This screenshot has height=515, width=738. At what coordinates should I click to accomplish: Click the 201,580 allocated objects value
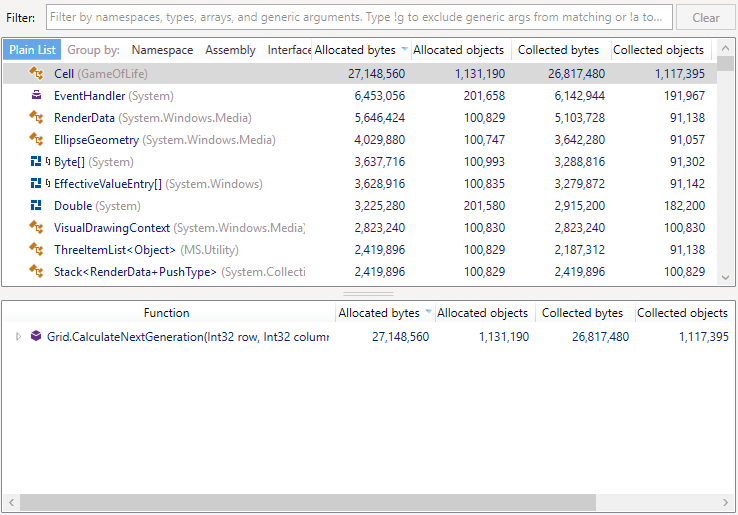[484, 206]
